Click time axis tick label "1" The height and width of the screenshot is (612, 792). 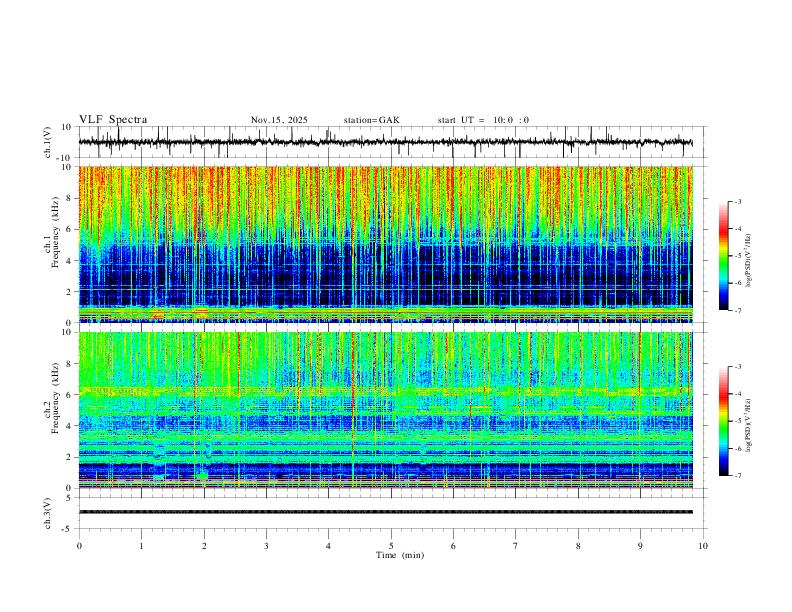pyautogui.click(x=141, y=546)
